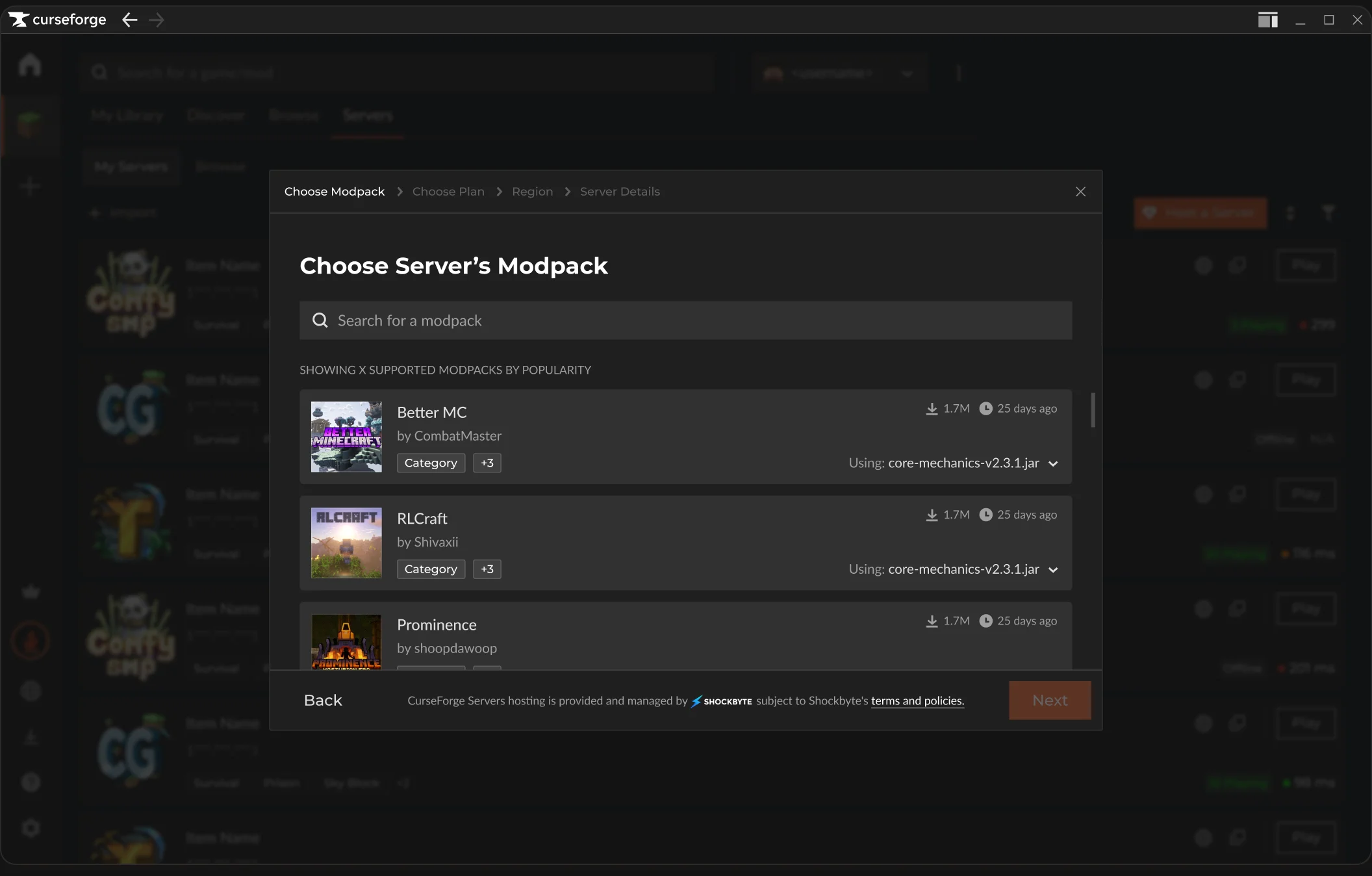Open the Prominence thumbnail
This screenshot has width=1372, height=876.
coord(346,641)
